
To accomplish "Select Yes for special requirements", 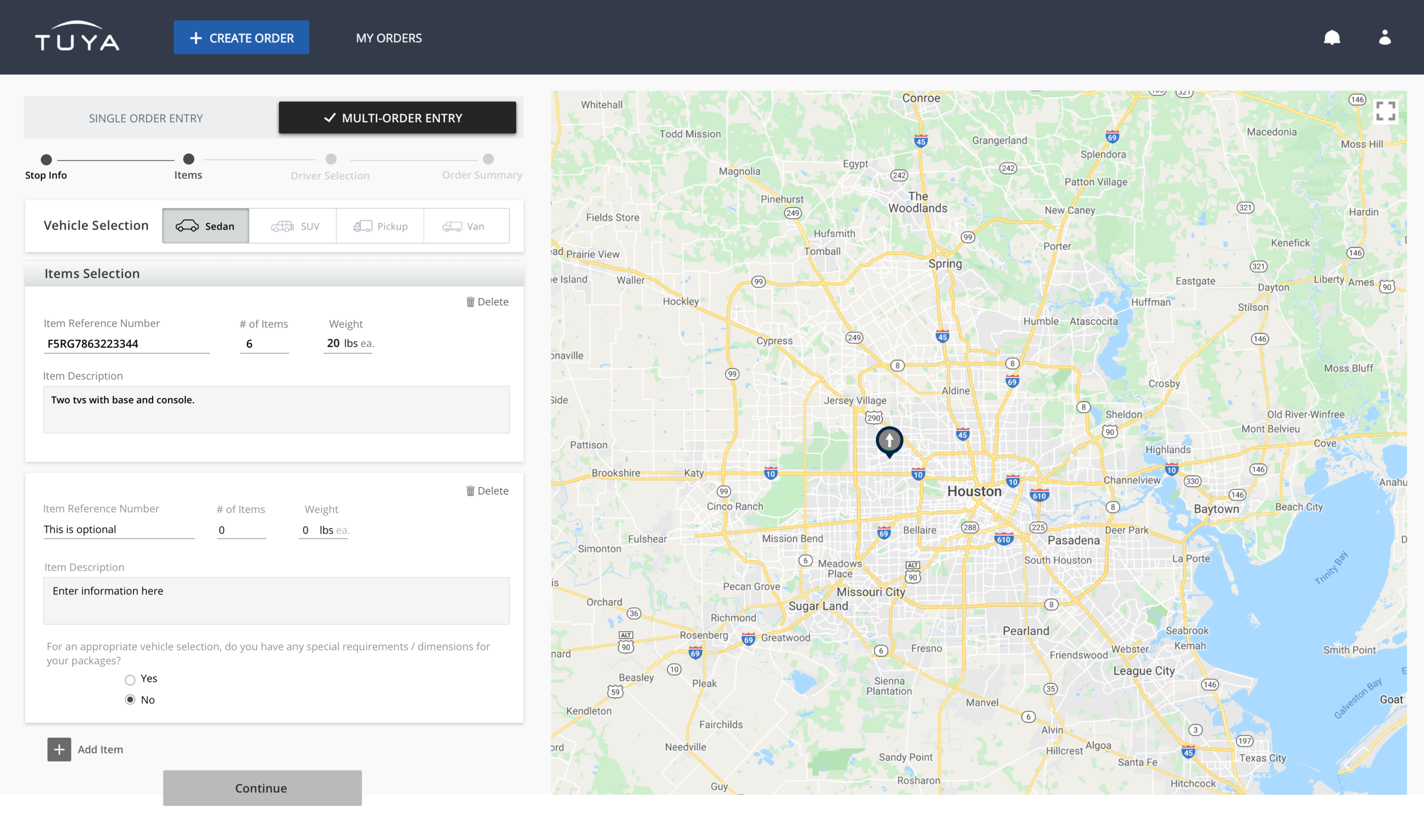I will click(x=130, y=679).
